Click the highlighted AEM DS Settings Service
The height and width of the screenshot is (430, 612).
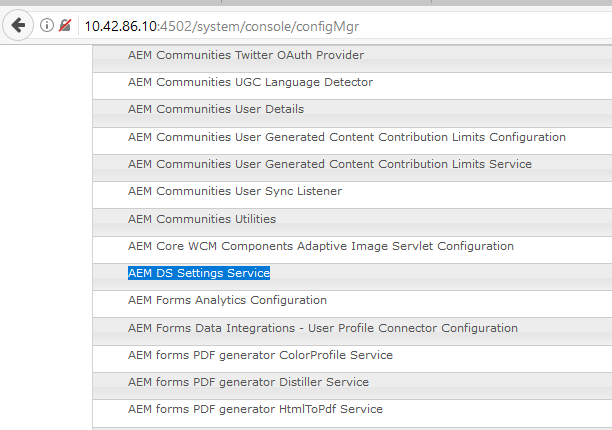199,273
